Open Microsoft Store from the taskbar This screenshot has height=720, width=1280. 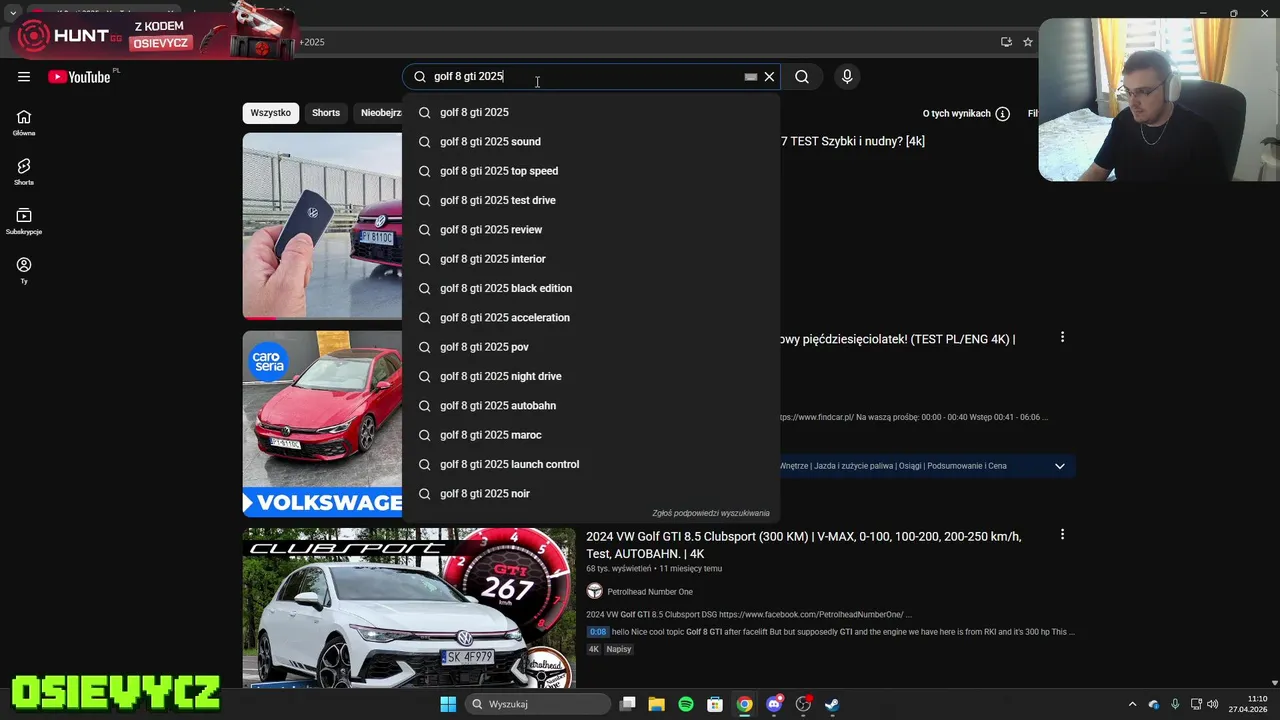click(x=715, y=704)
